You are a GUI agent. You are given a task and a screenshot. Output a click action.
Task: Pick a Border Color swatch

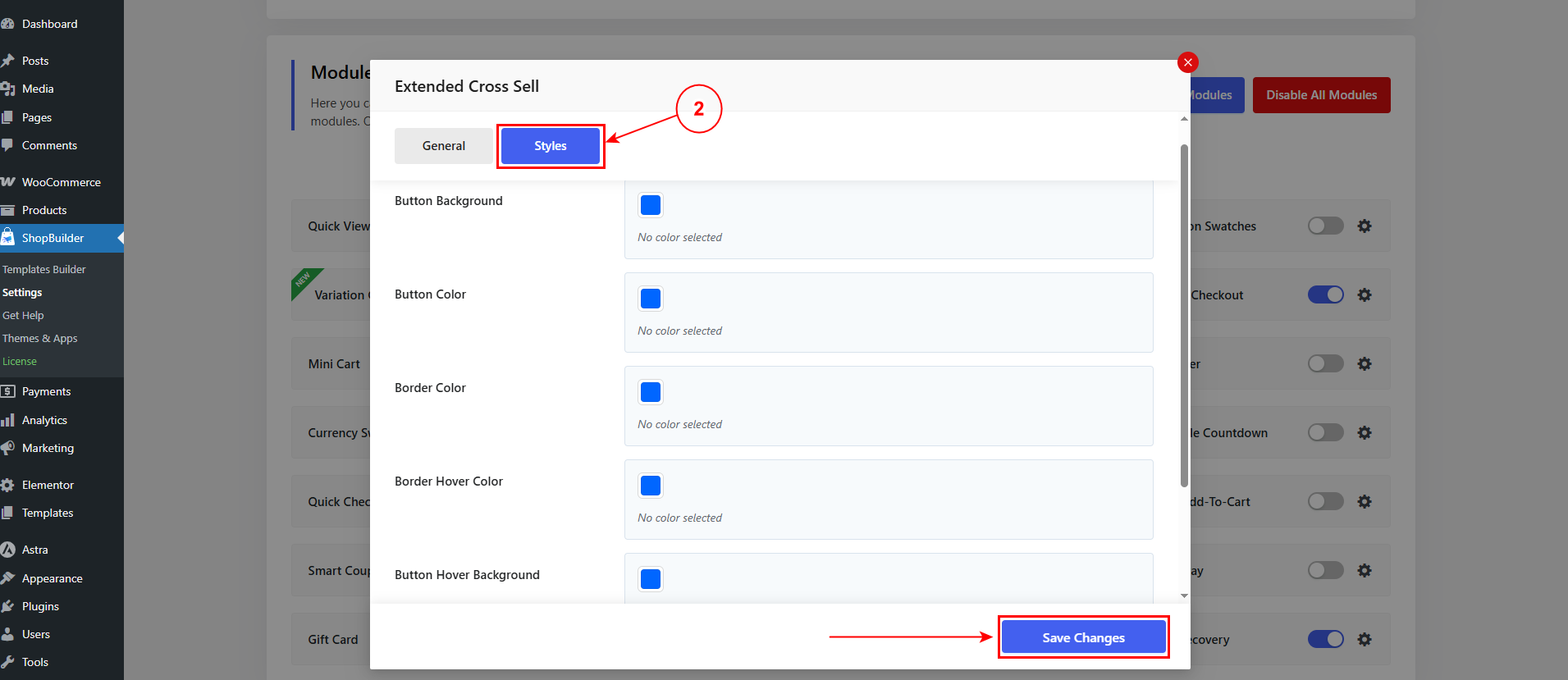point(651,392)
